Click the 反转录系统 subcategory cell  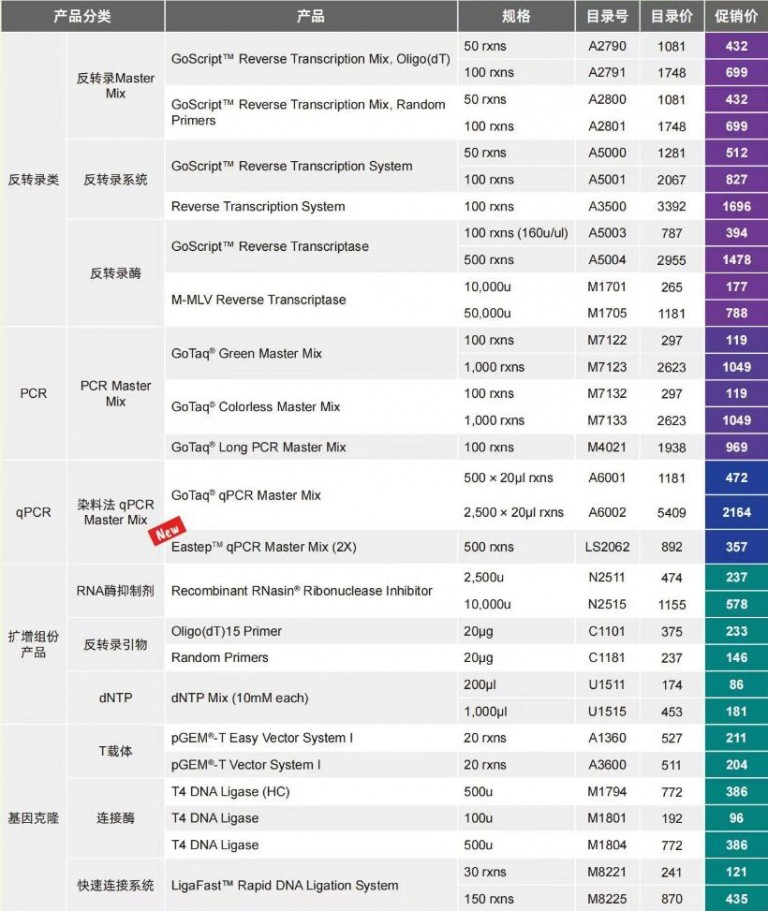[115, 180]
